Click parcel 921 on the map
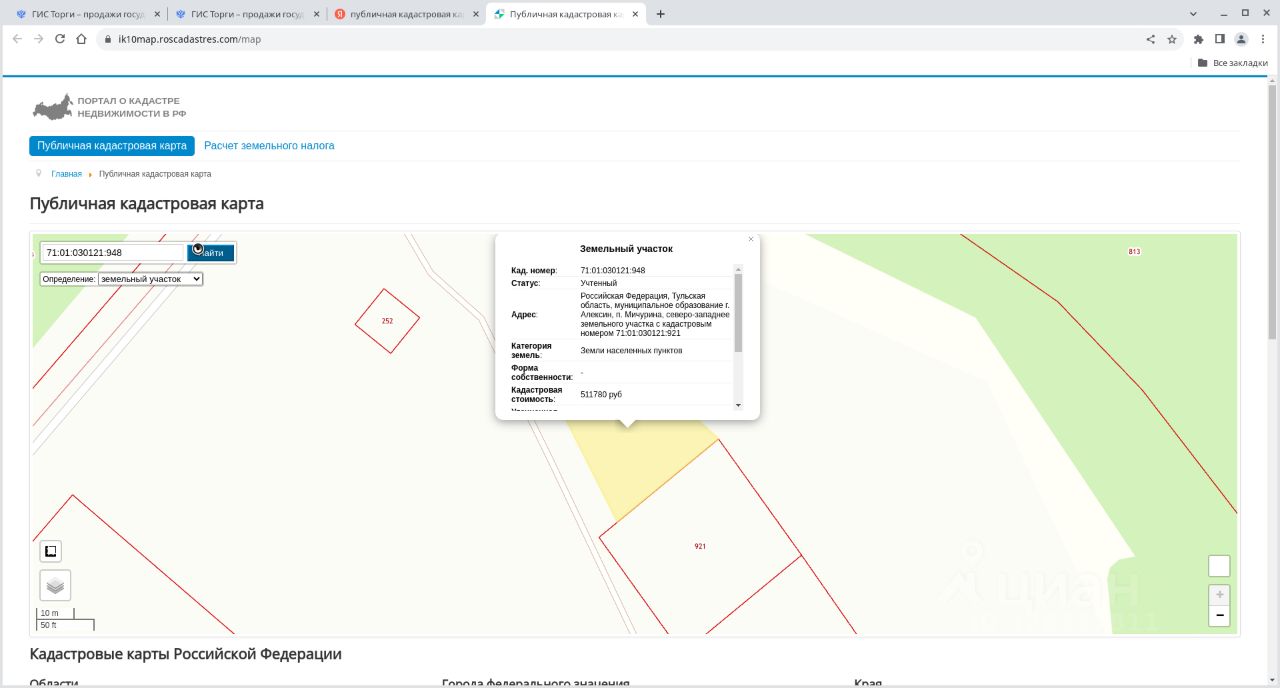 [x=700, y=546]
